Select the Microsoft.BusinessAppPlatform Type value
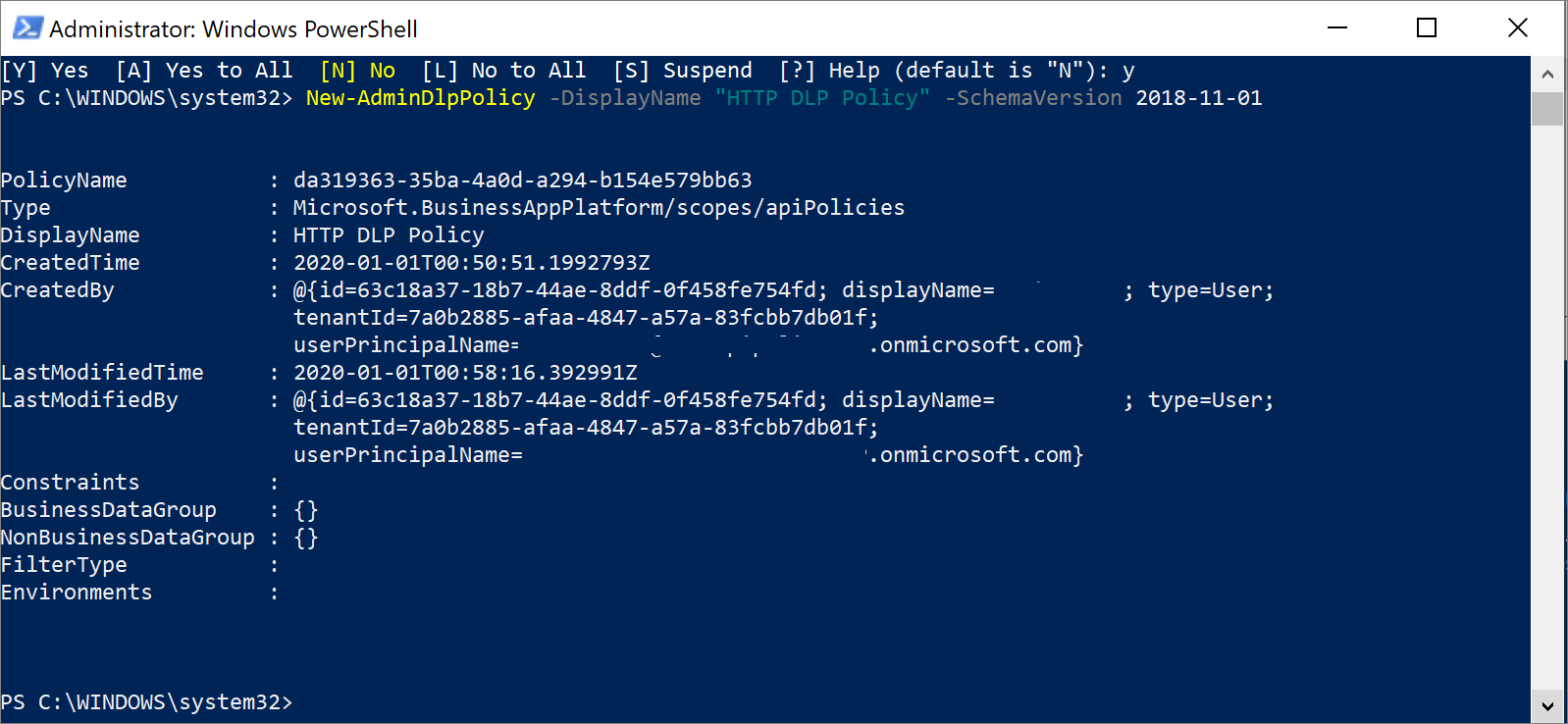1568x724 pixels. click(599, 207)
